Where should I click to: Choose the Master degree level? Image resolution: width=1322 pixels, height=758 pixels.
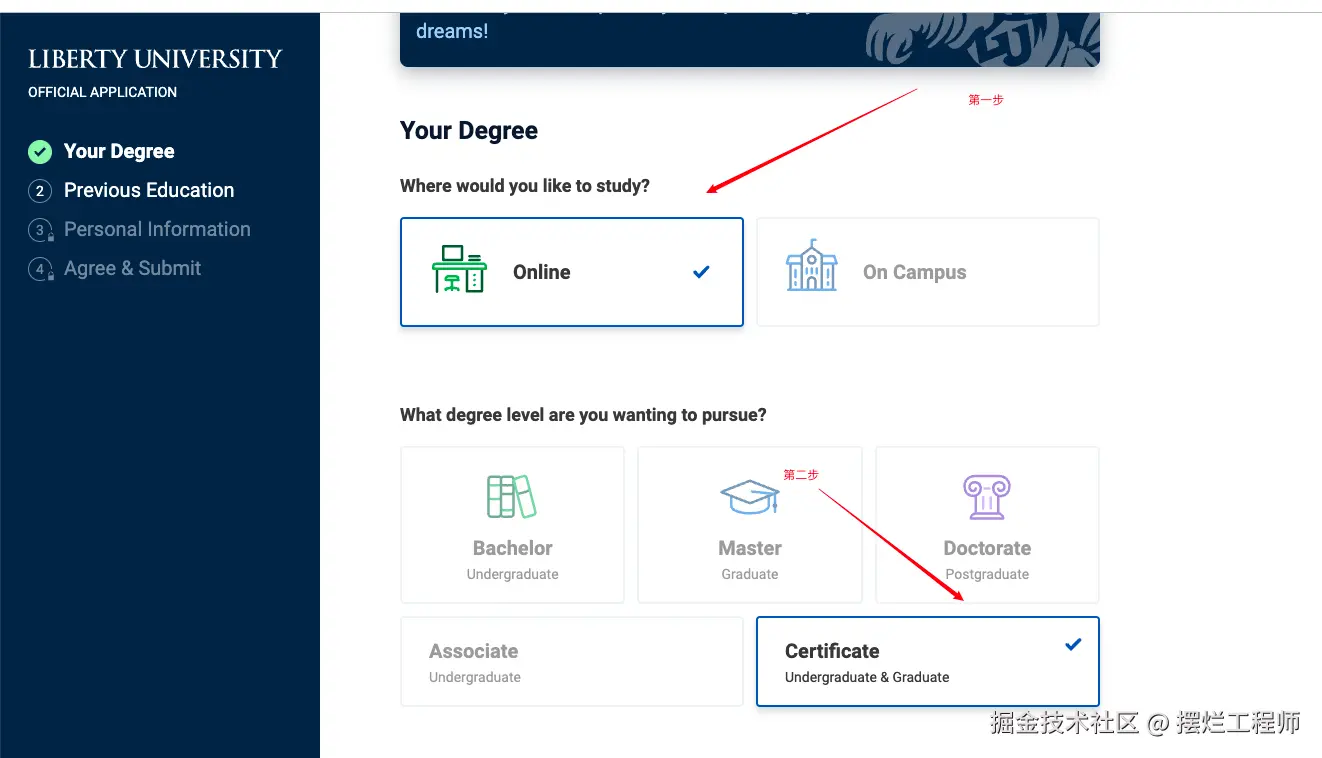[x=750, y=525]
